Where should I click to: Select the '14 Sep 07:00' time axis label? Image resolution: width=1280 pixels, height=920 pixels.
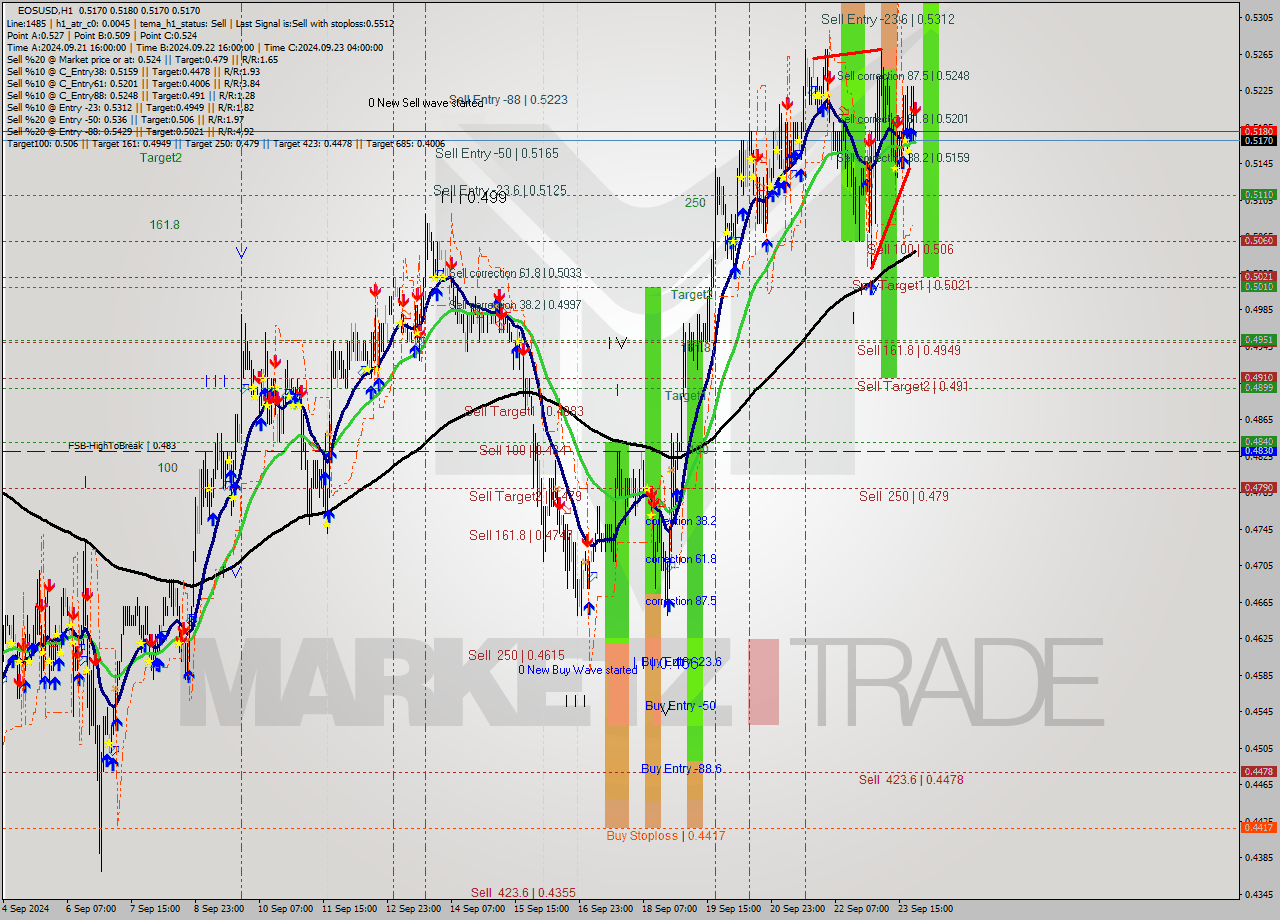pyautogui.click(x=477, y=909)
